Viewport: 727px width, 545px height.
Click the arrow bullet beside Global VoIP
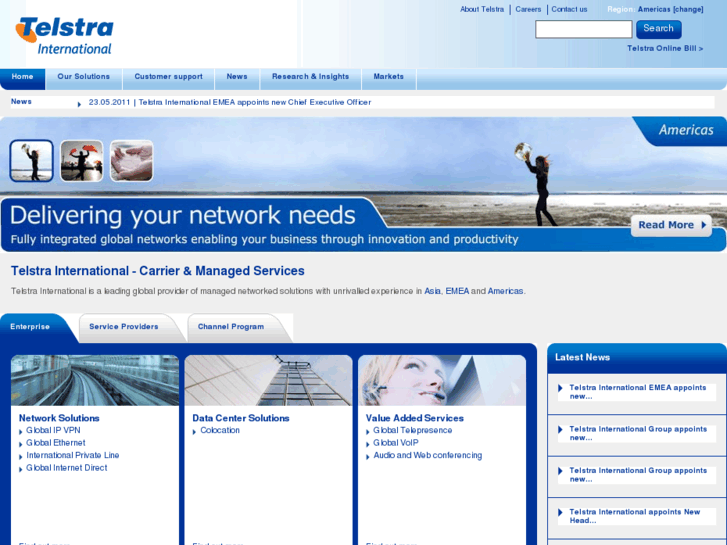click(x=368, y=445)
